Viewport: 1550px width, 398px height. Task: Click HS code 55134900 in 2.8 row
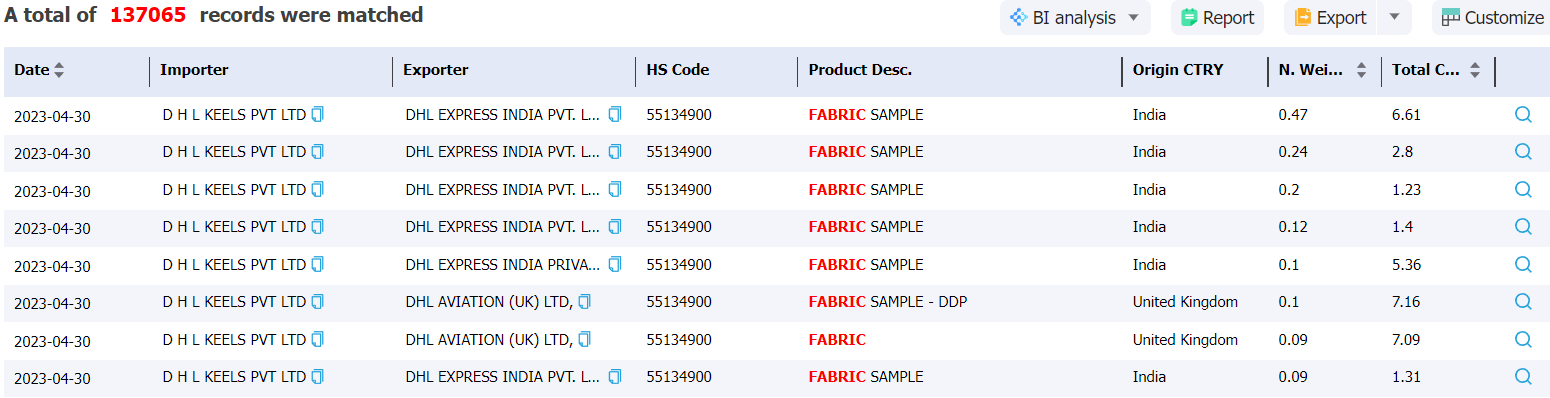(679, 152)
